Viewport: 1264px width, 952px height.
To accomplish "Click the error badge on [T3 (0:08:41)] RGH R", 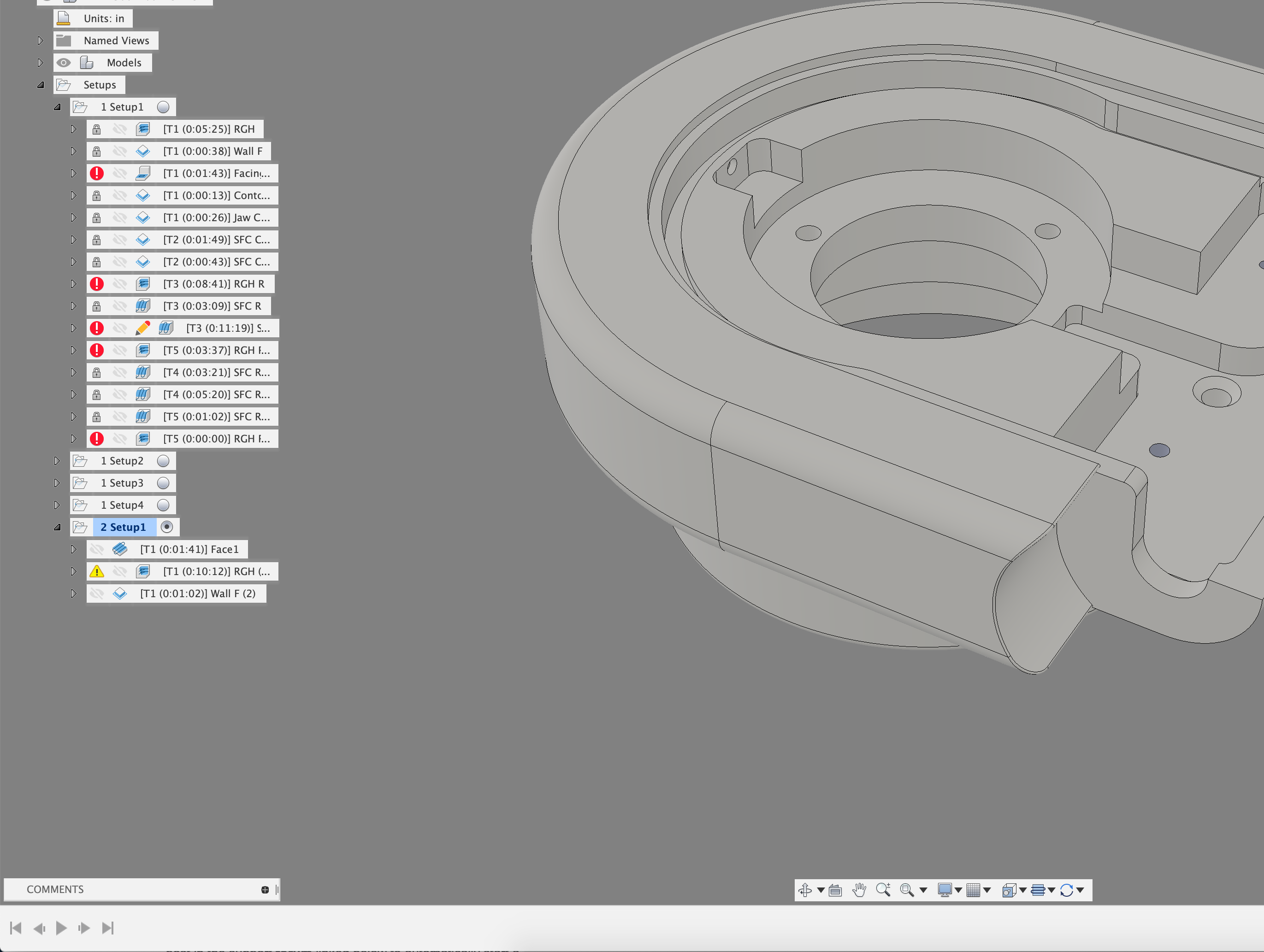I will 96,283.
